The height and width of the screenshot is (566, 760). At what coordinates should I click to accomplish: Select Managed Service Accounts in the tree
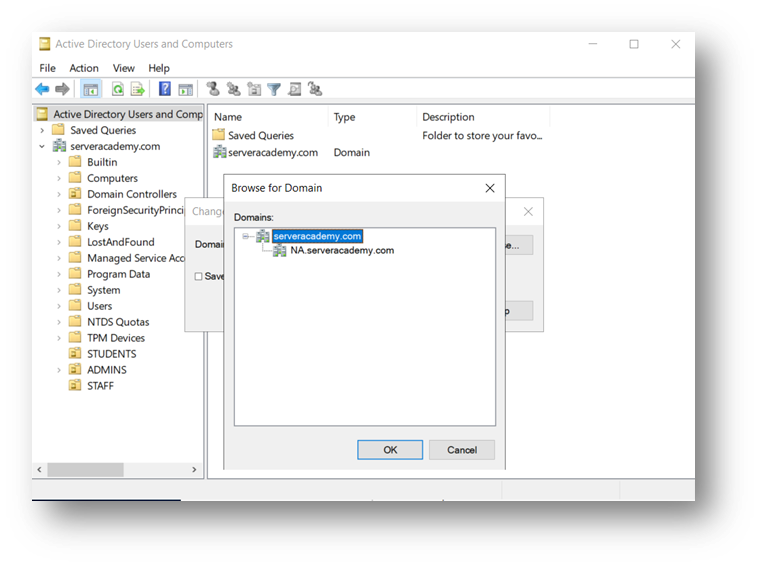136,258
